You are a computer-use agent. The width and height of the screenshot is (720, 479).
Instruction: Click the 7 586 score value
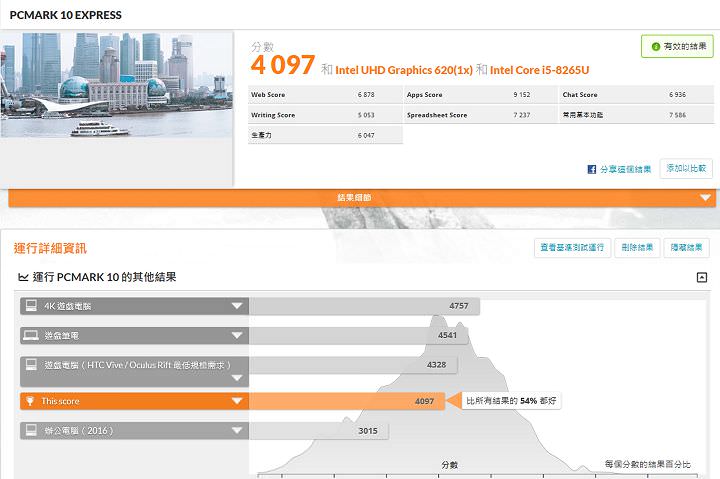[677, 115]
